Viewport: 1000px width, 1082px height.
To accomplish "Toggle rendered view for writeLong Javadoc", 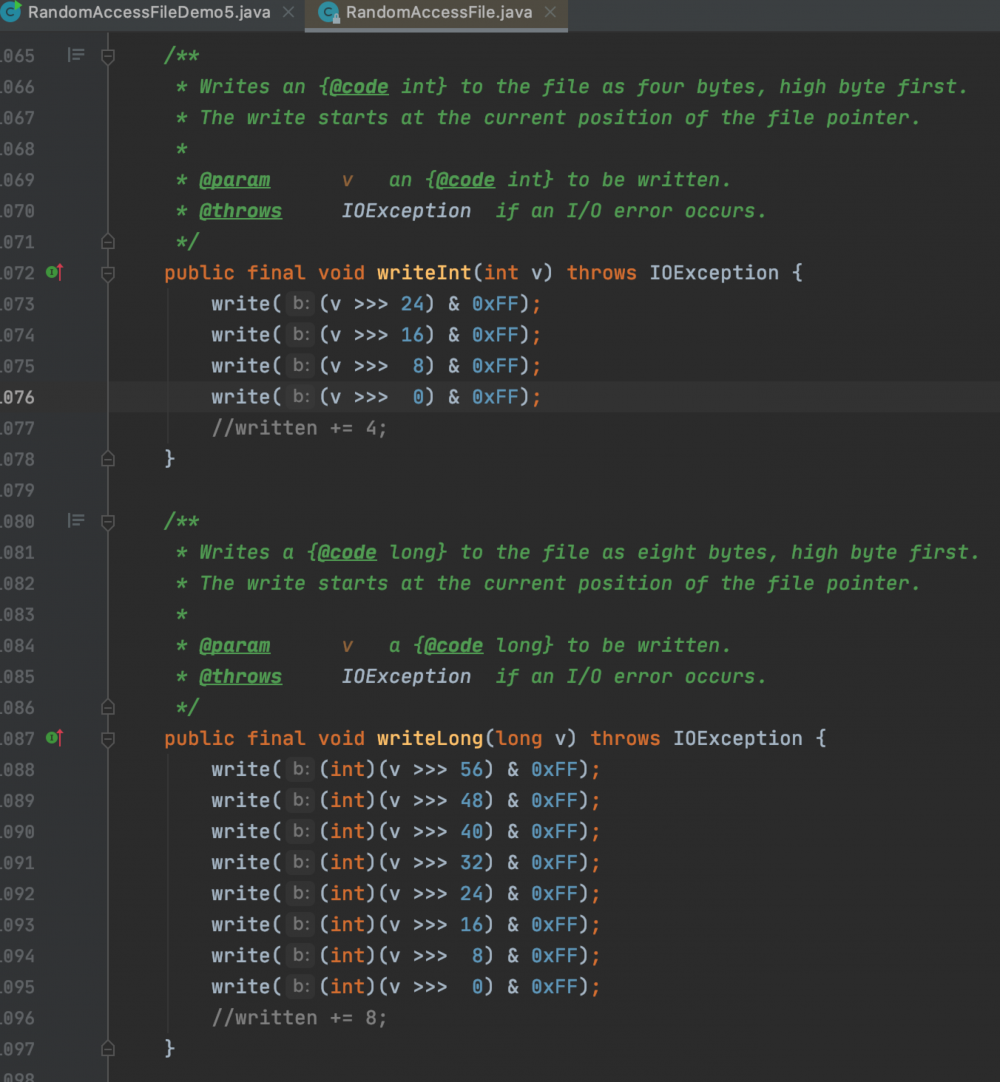I will (x=76, y=521).
